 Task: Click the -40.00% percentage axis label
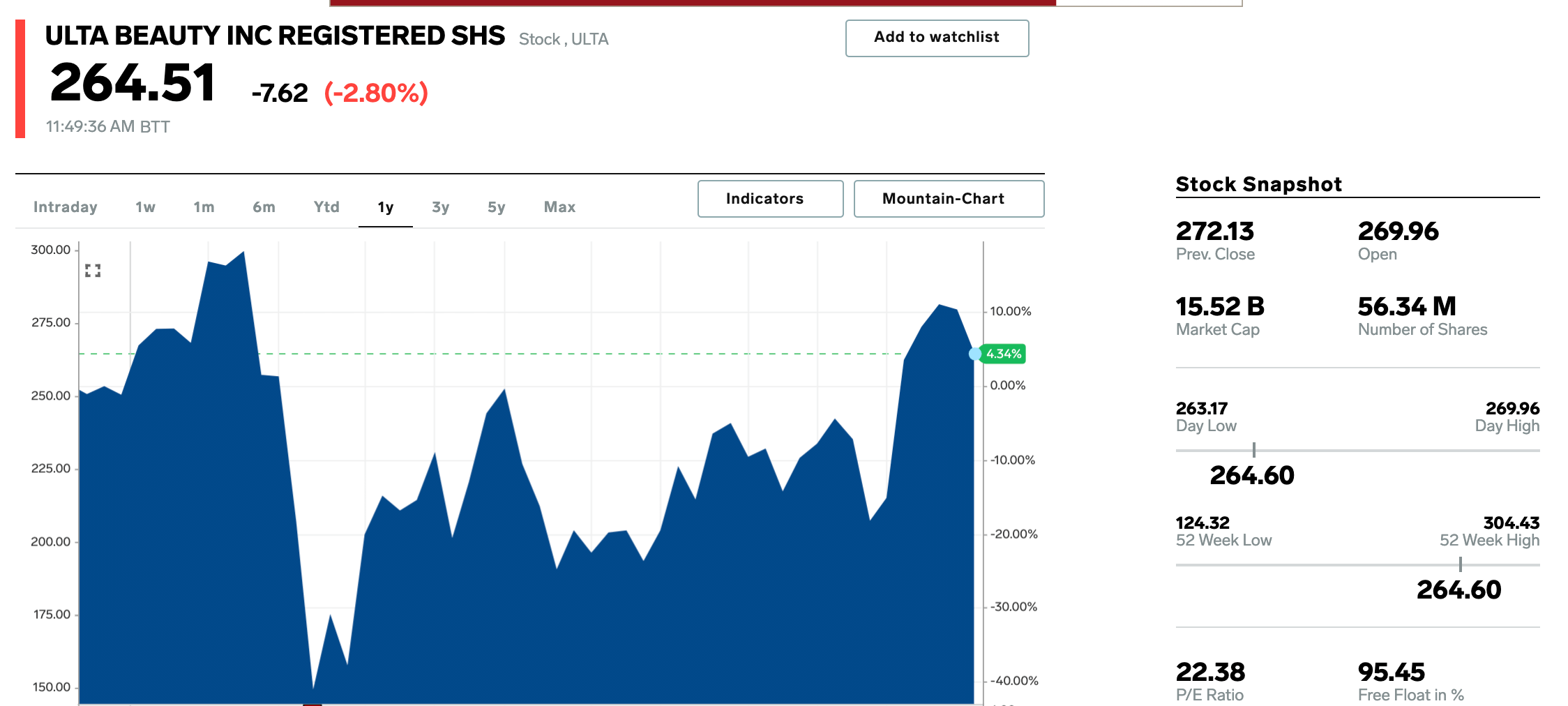1014,681
